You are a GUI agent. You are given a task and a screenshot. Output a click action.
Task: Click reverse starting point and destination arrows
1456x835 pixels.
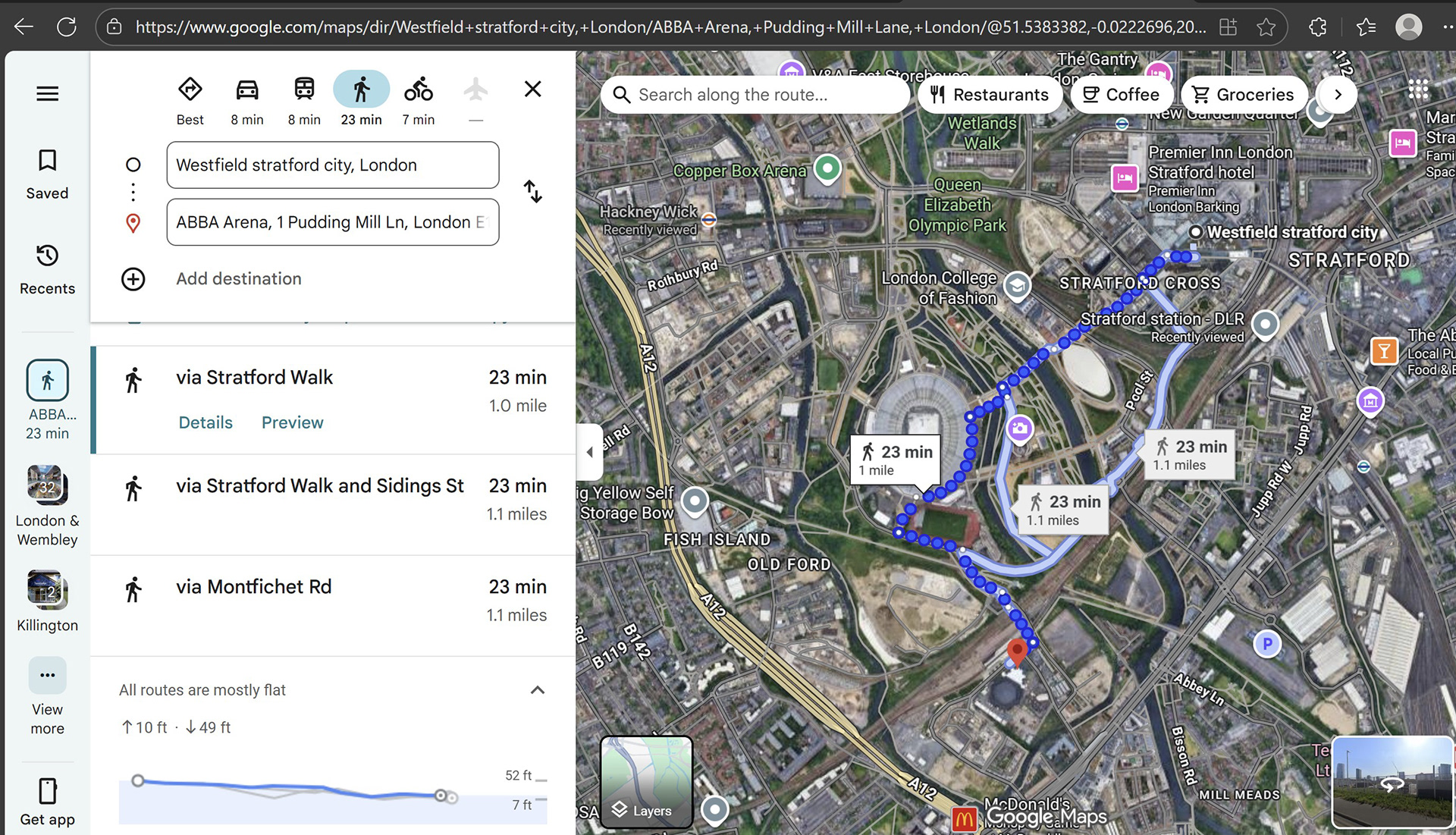pos(533,191)
